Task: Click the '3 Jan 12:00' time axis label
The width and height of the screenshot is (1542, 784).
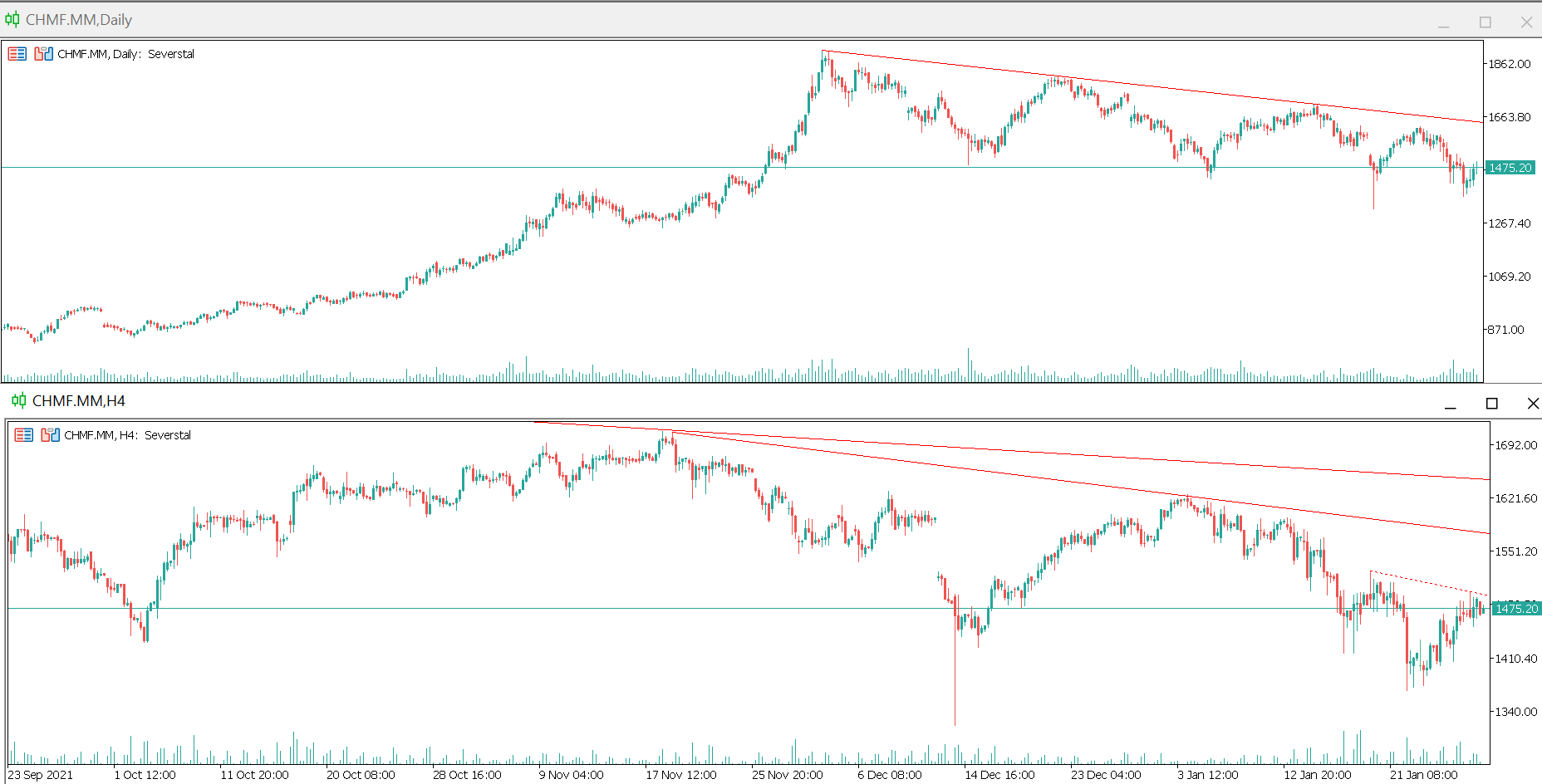Action: tap(1208, 775)
